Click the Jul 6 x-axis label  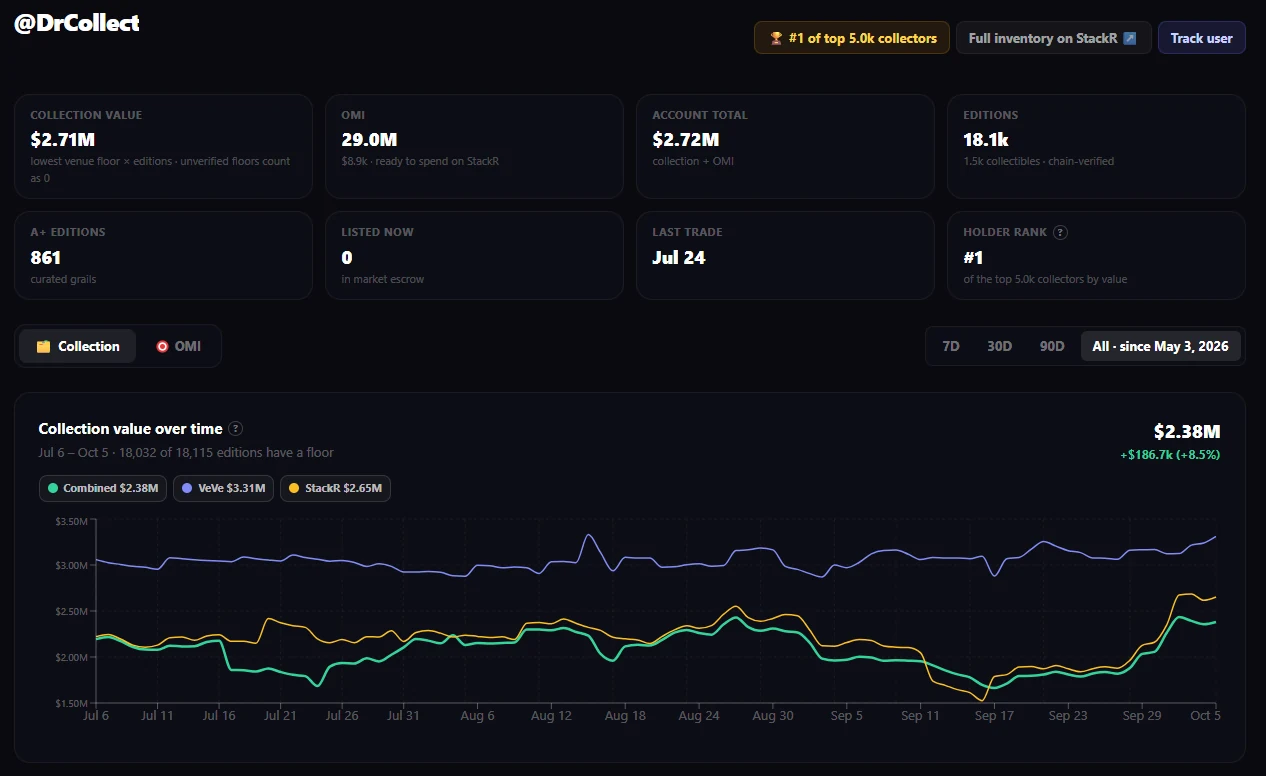pos(96,716)
